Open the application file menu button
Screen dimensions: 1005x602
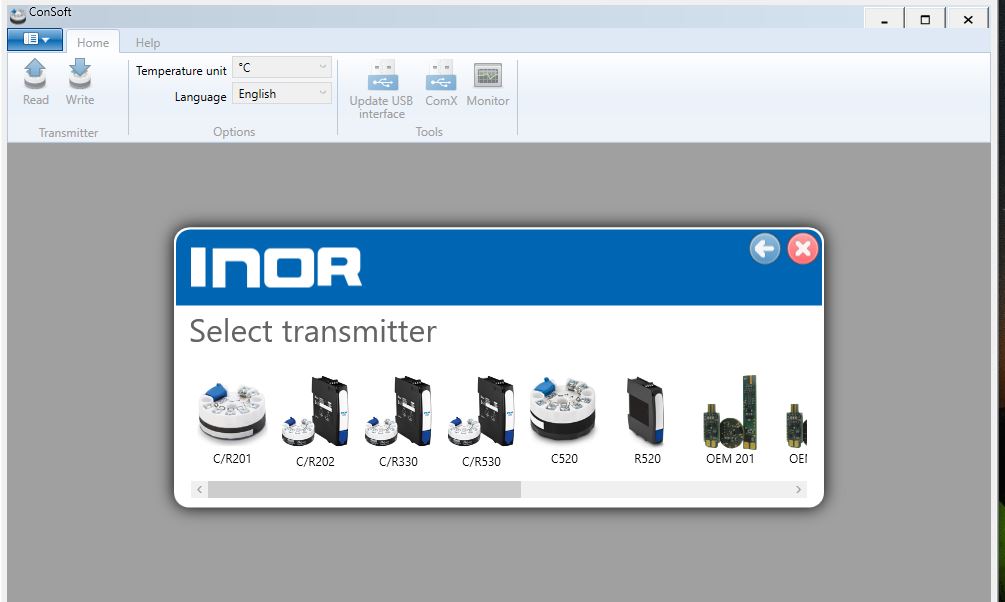(x=35, y=39)
